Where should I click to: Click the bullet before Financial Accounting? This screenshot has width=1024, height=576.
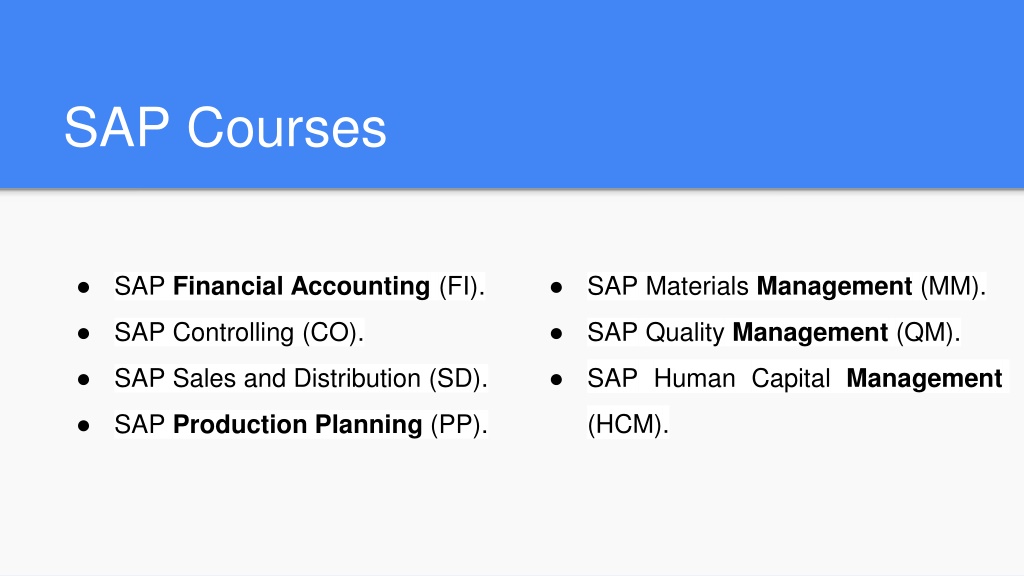click(x=84, y=287)
